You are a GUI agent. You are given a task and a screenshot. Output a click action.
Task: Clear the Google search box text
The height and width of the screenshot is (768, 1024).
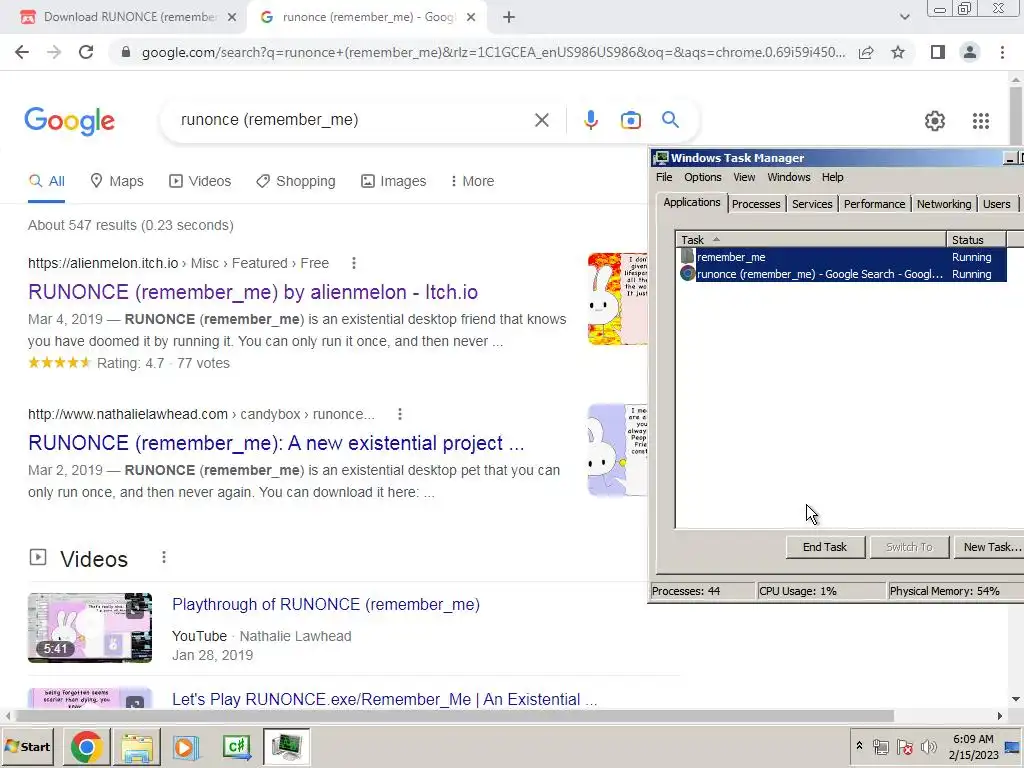[x=541, y=120]
